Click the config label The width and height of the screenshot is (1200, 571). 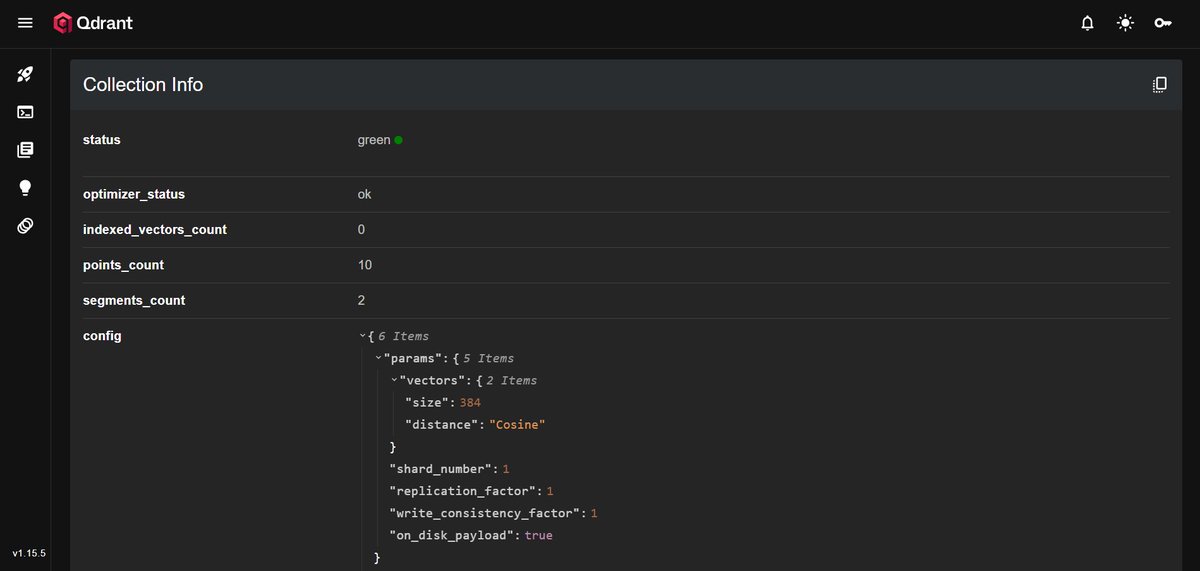pos(102,336)
